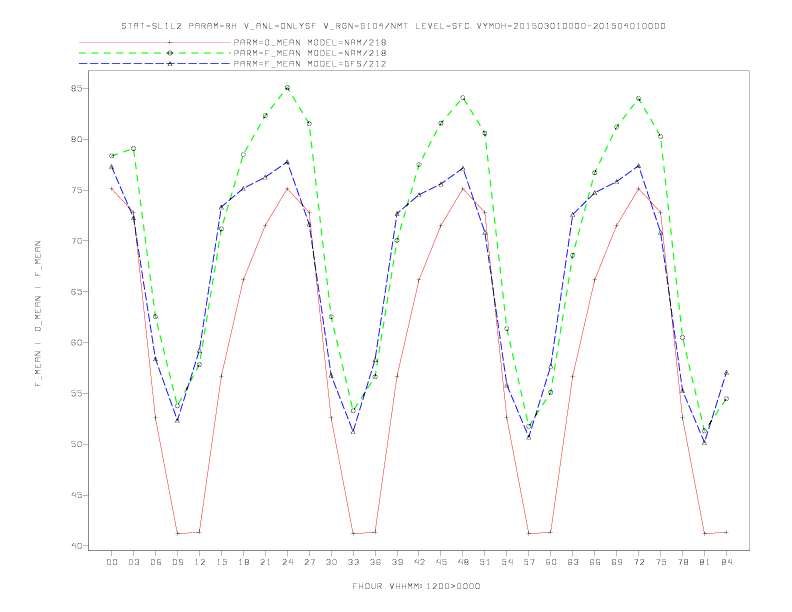Click the blue dashed legend line sample
This screenshot has width=792, height=612.
pos(155,64)
